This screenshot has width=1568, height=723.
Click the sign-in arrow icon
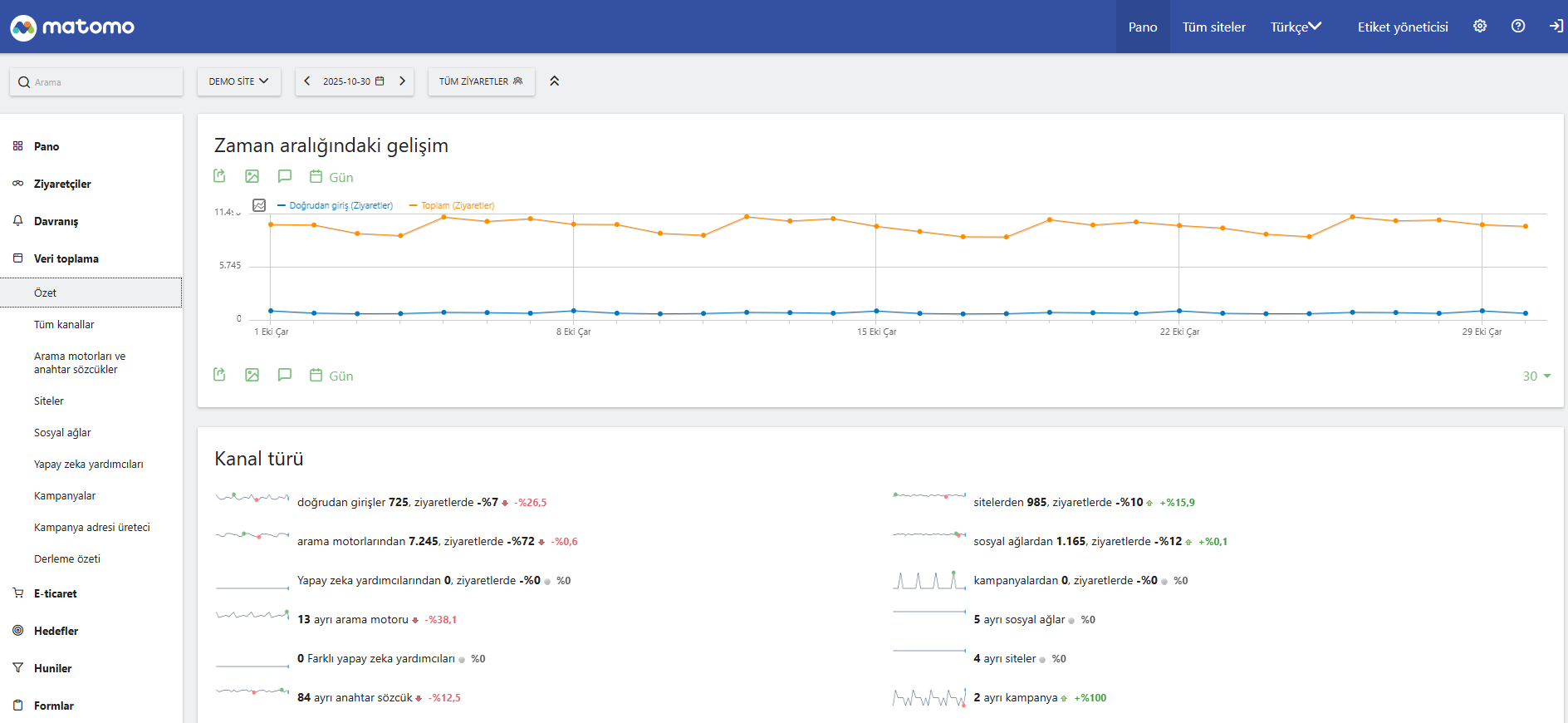coord(1556,27)
